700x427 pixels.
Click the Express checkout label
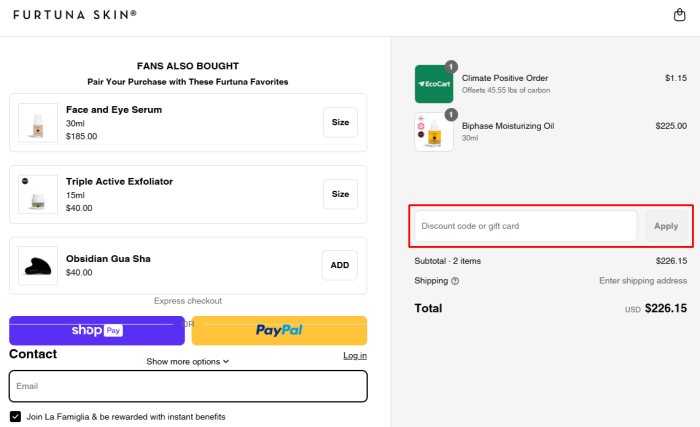pyautogui.click(x=188, y=301)
